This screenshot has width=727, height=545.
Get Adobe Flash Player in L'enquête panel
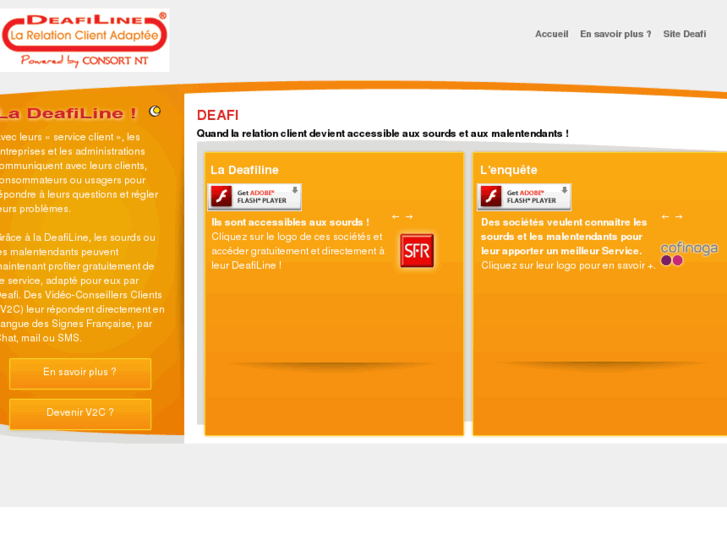tap(524, 197)
